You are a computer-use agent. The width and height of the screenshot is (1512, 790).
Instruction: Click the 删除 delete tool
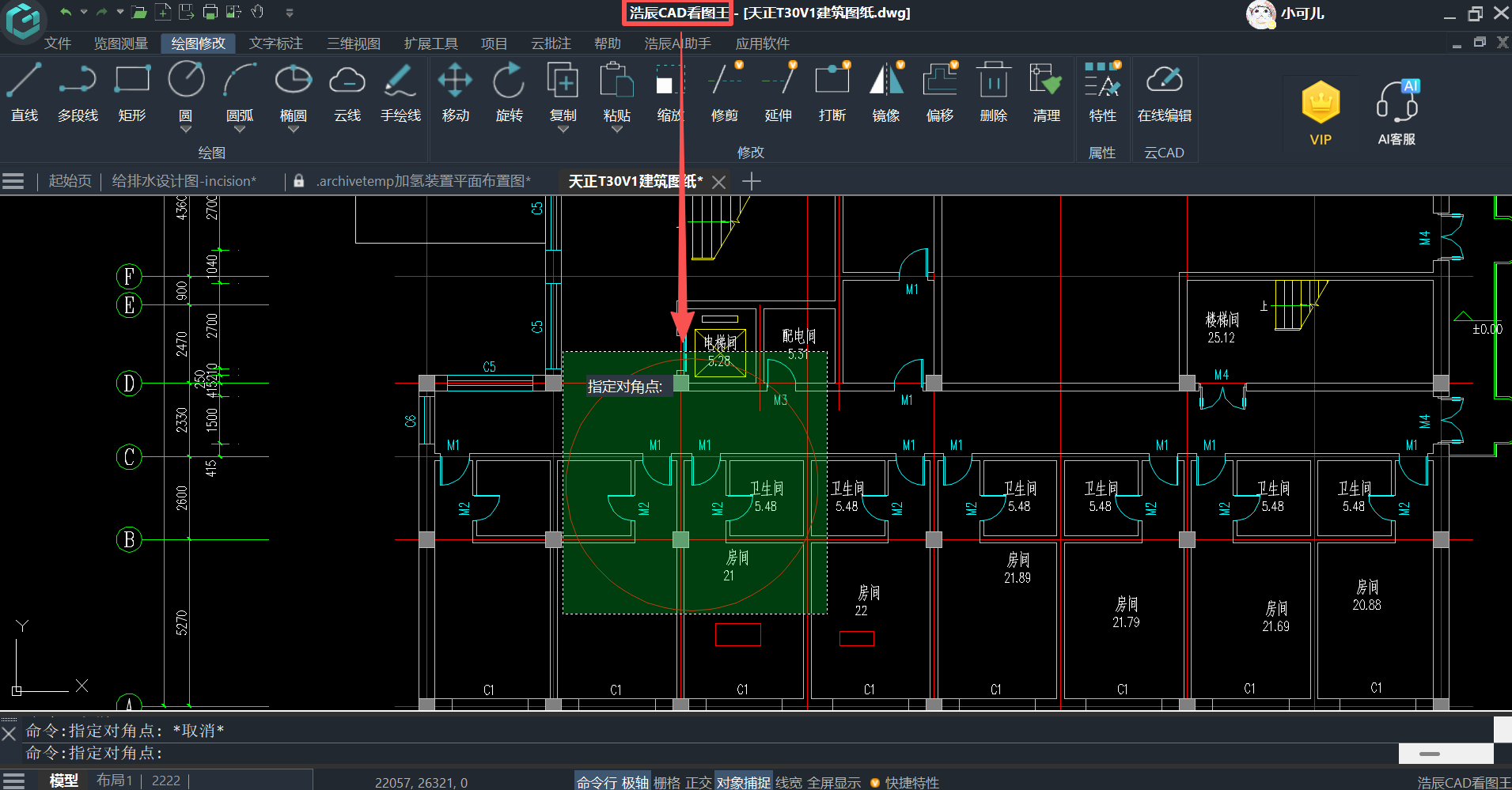(993, 93)
